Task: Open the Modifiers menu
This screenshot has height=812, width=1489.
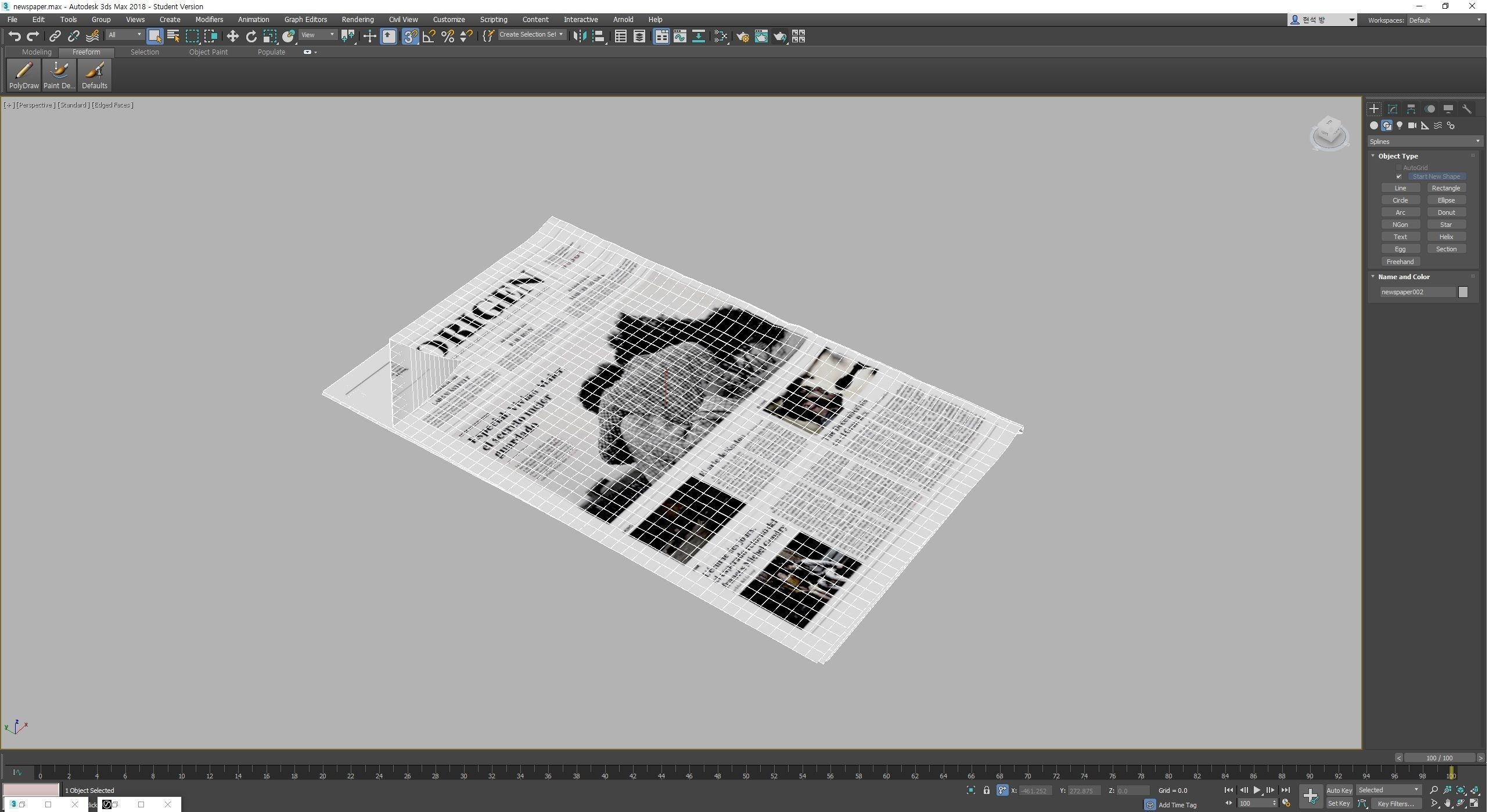Action: tap(209, 20)
